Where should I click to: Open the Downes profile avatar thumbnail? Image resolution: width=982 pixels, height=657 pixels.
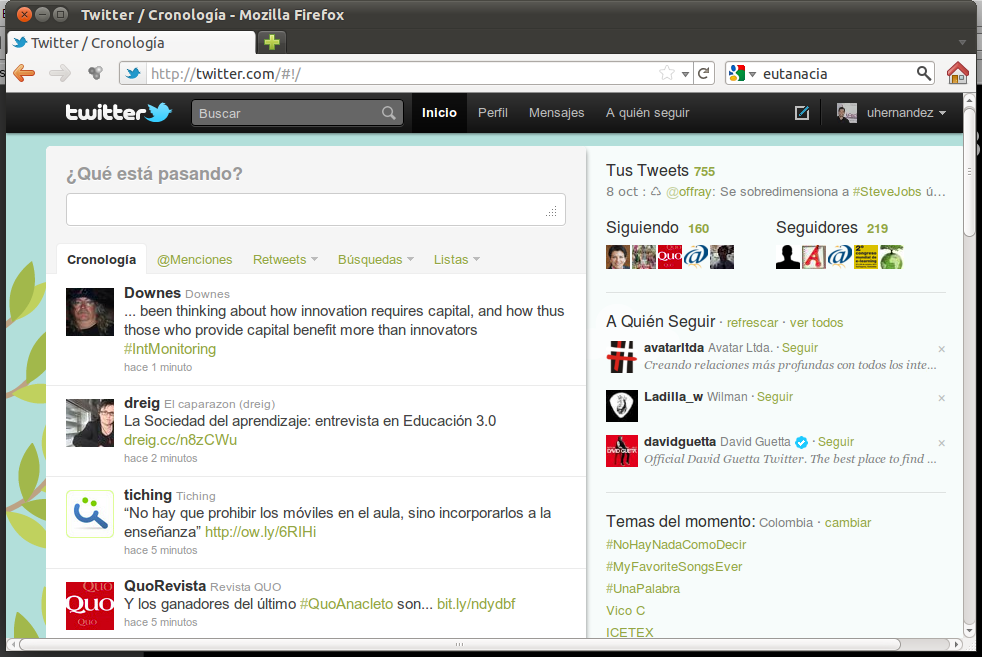click(x=90, y=311)
